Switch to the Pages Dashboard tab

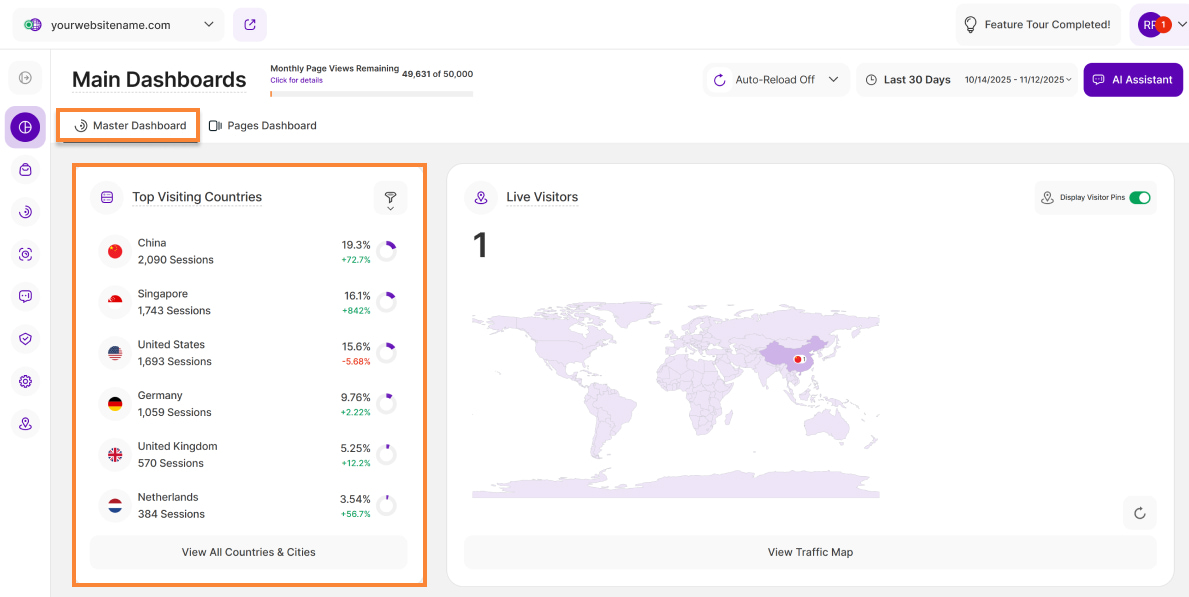[262, 126]
